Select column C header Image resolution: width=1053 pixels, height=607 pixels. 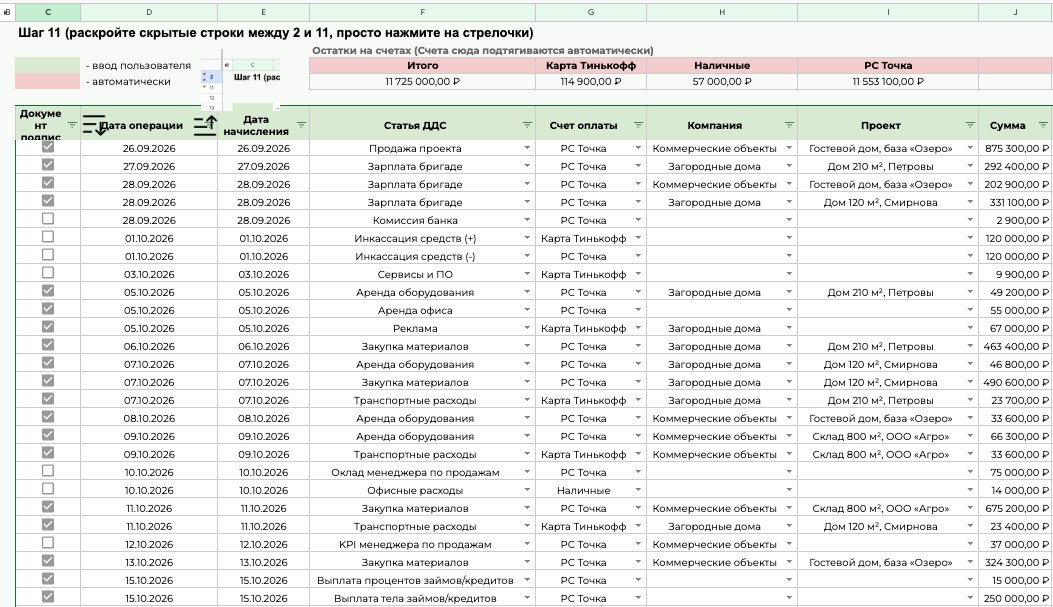tap(48, 12)
